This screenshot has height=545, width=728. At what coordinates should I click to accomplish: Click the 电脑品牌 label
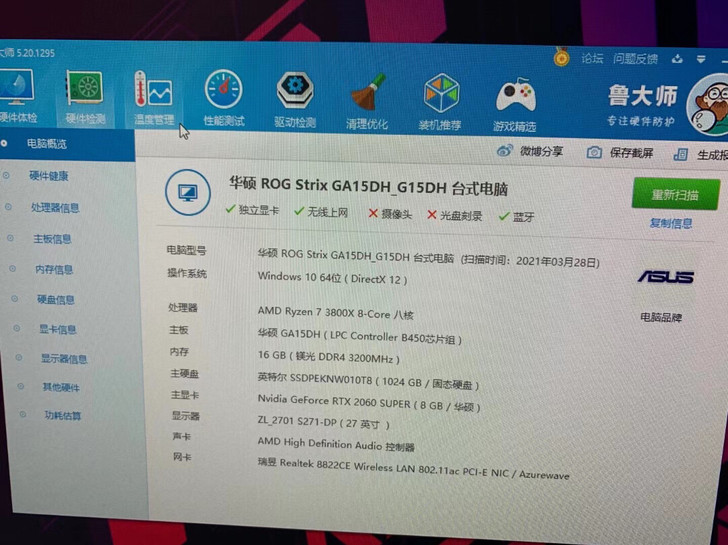click(x=661, y=318)
